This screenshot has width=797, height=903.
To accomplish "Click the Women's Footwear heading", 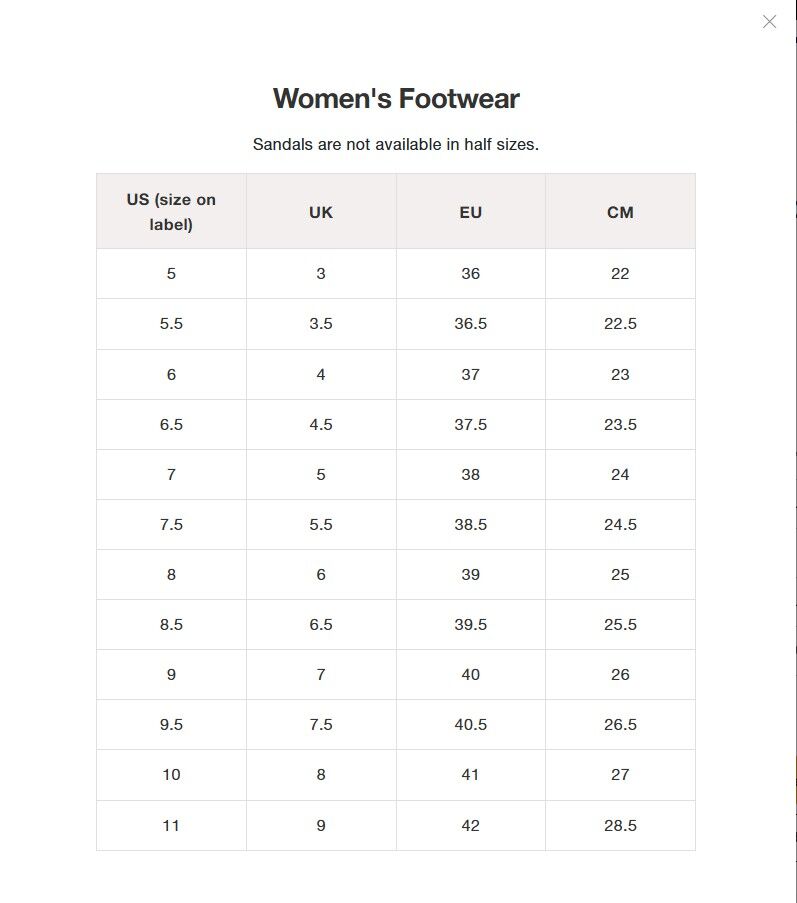I will tap(396, 99).
